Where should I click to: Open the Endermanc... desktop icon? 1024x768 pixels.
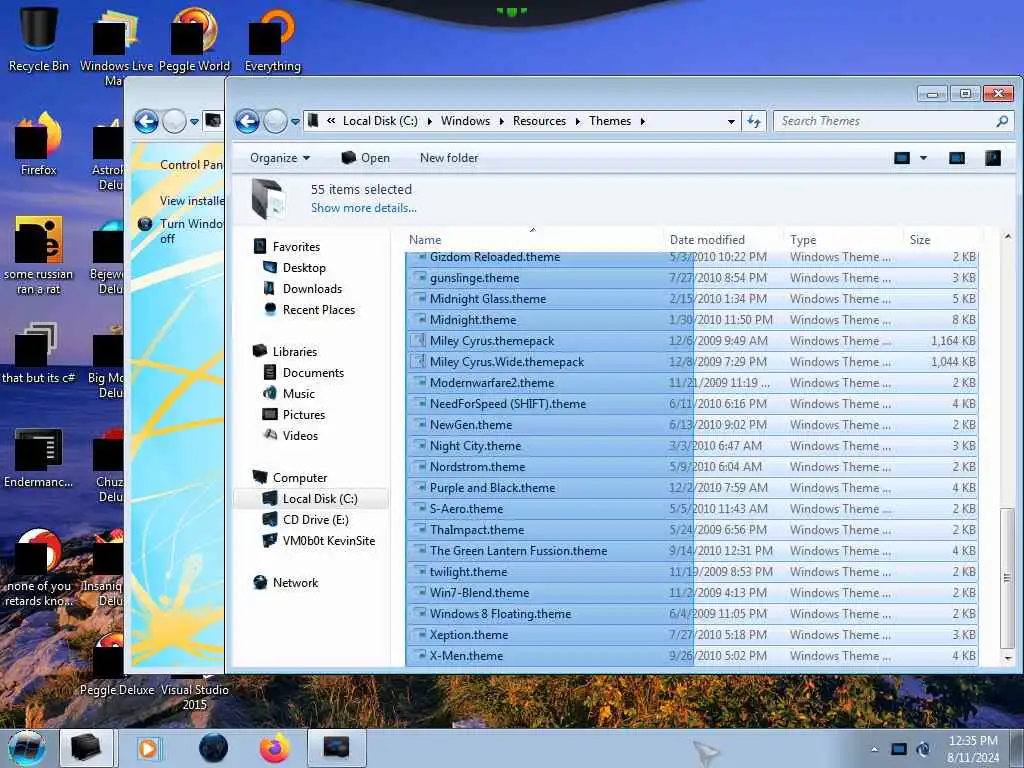click(39, 457)
